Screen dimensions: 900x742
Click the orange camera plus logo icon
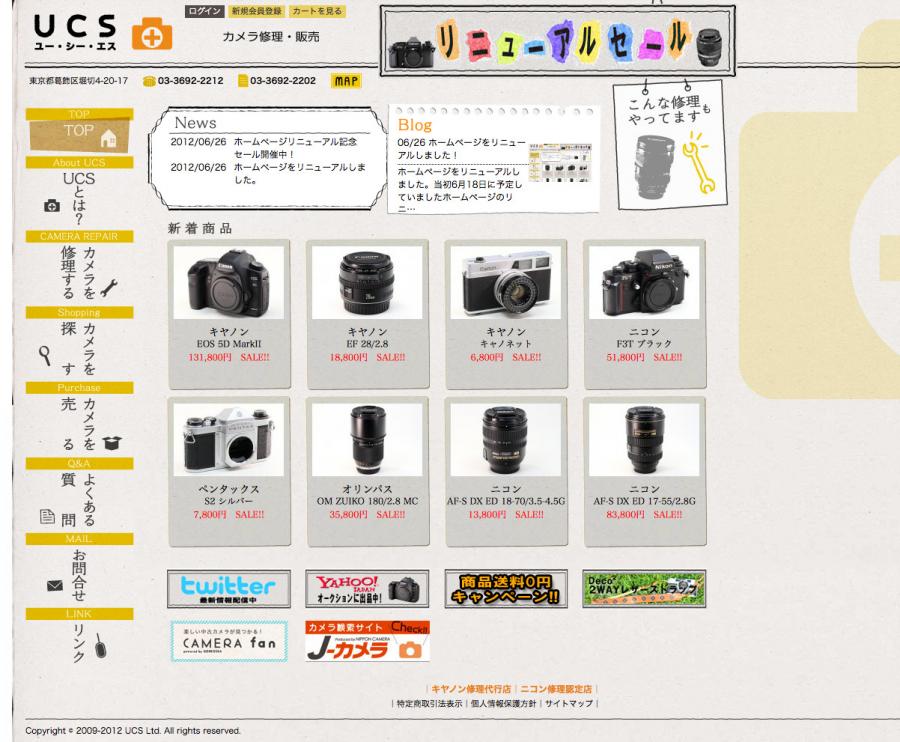152,34
